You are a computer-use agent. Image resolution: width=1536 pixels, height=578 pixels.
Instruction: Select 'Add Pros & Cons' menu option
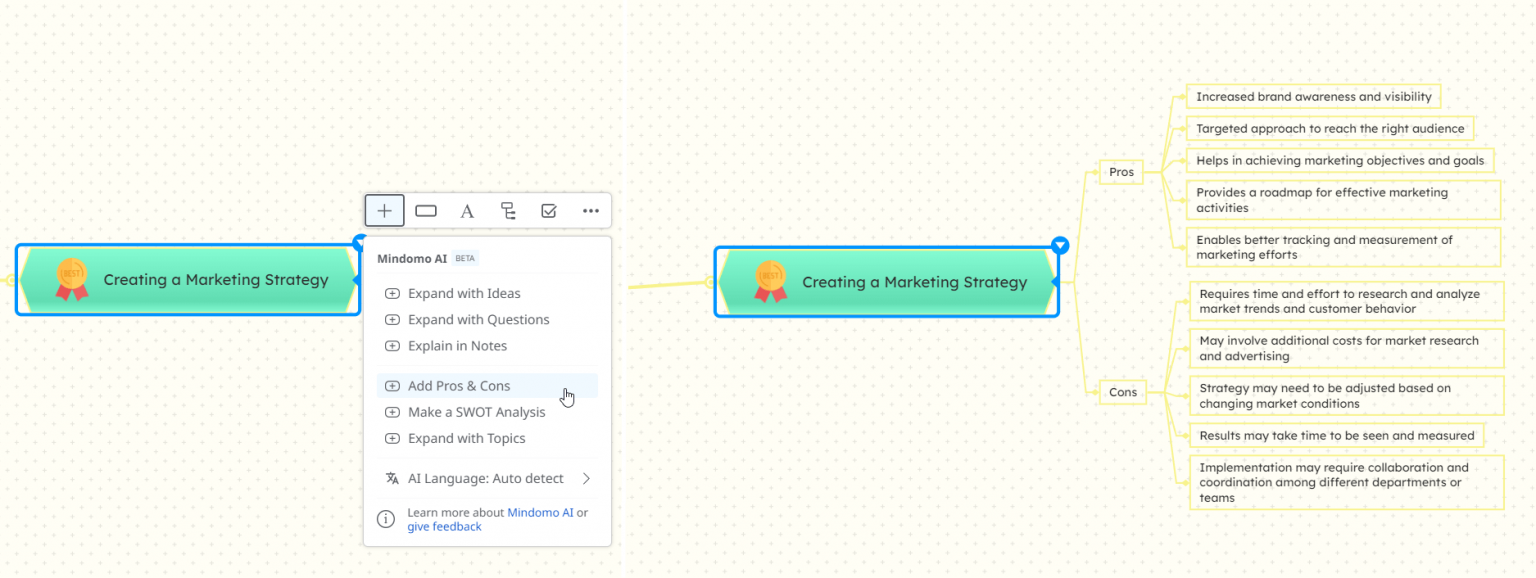459,386
